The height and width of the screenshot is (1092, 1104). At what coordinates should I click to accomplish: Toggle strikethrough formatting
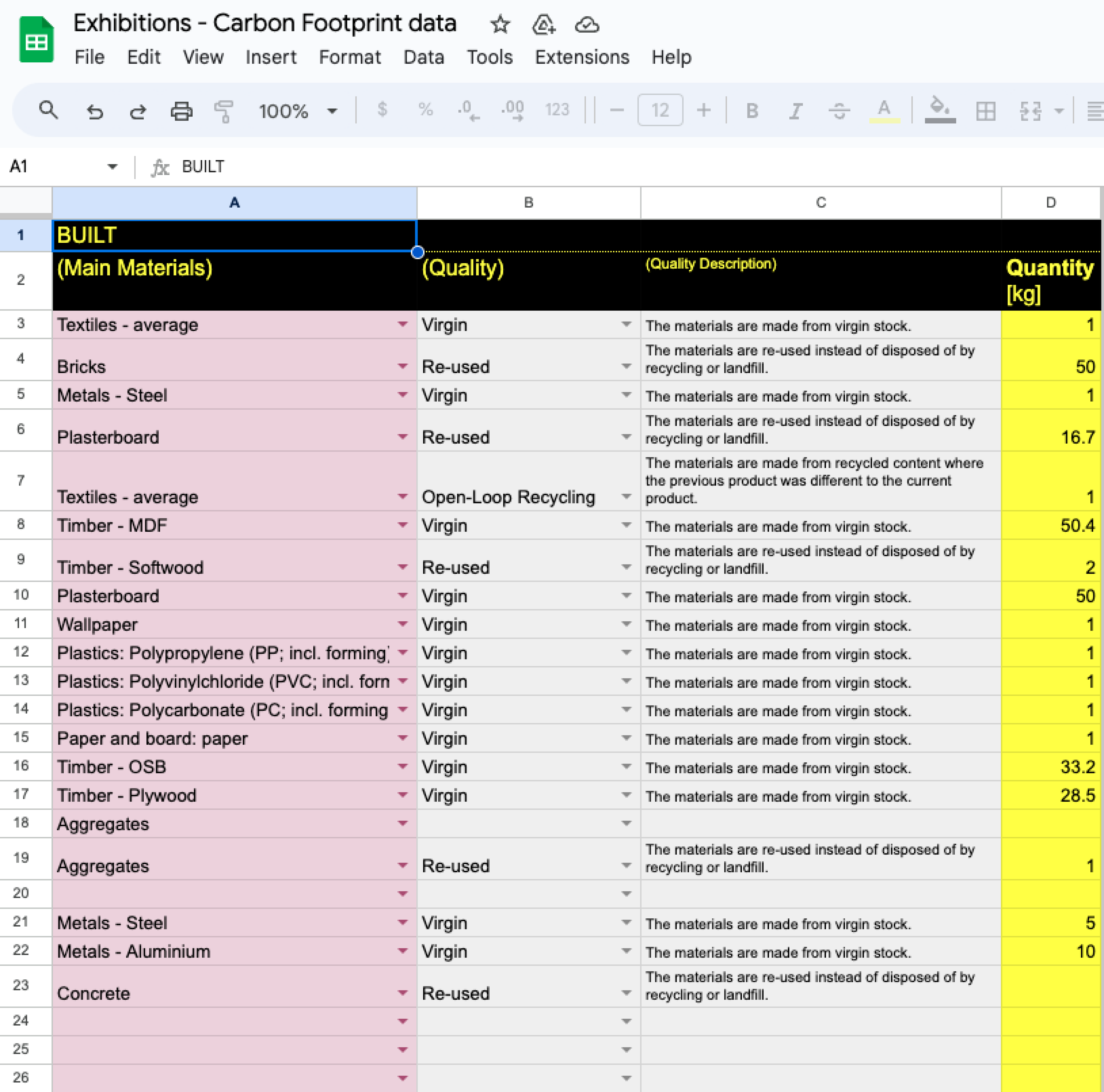pos(839,110)
